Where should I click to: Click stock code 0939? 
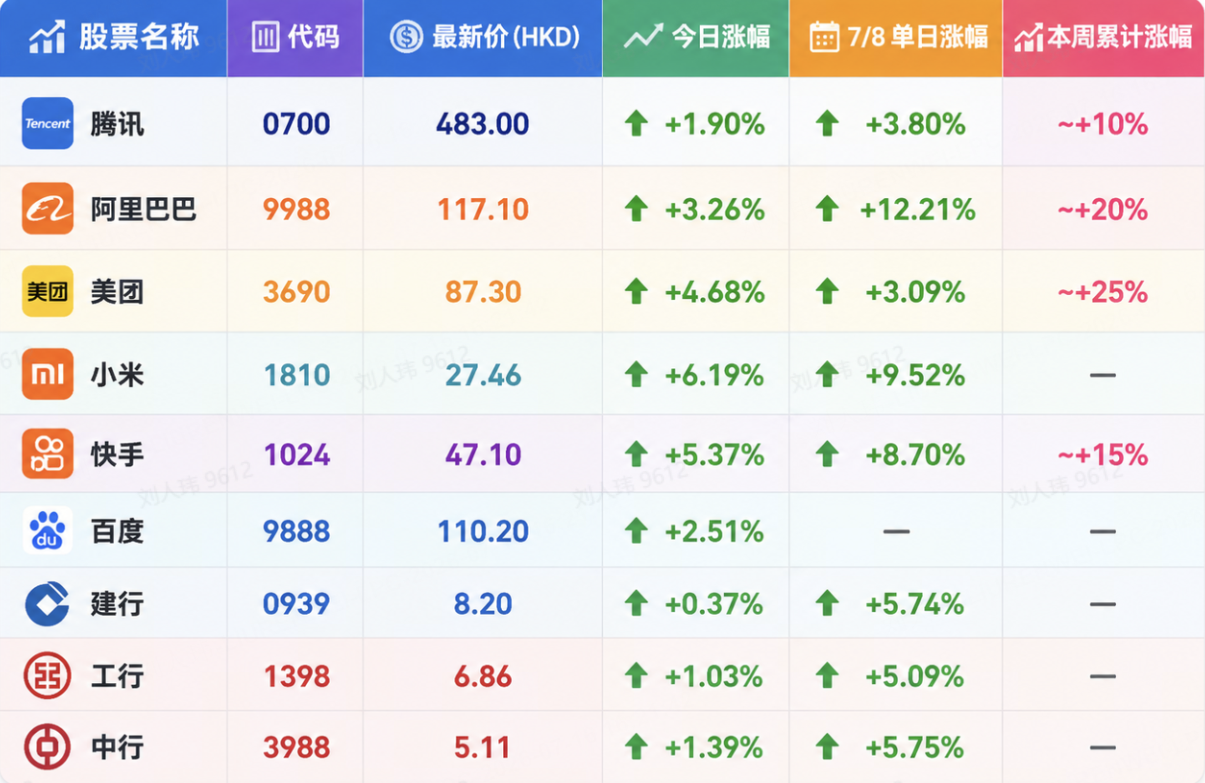[296, 604]
